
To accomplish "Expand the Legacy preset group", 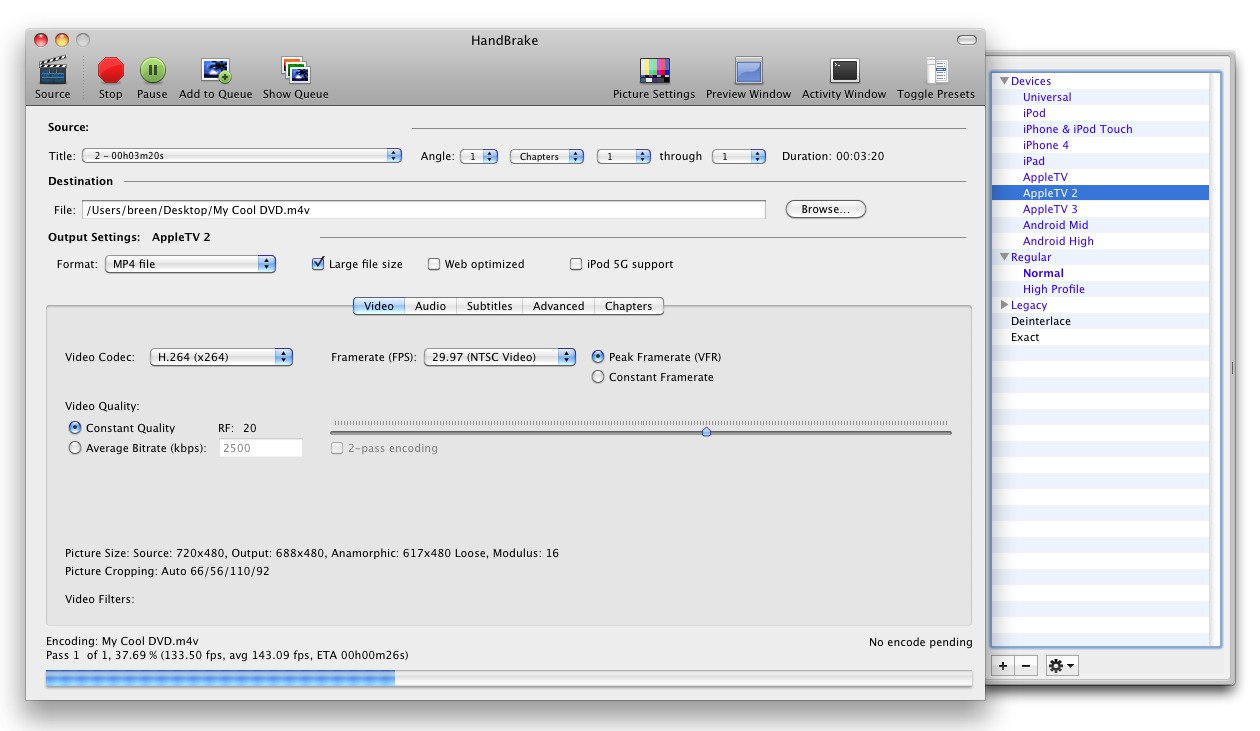I will pyautogui.click(x=1004, y=305).
